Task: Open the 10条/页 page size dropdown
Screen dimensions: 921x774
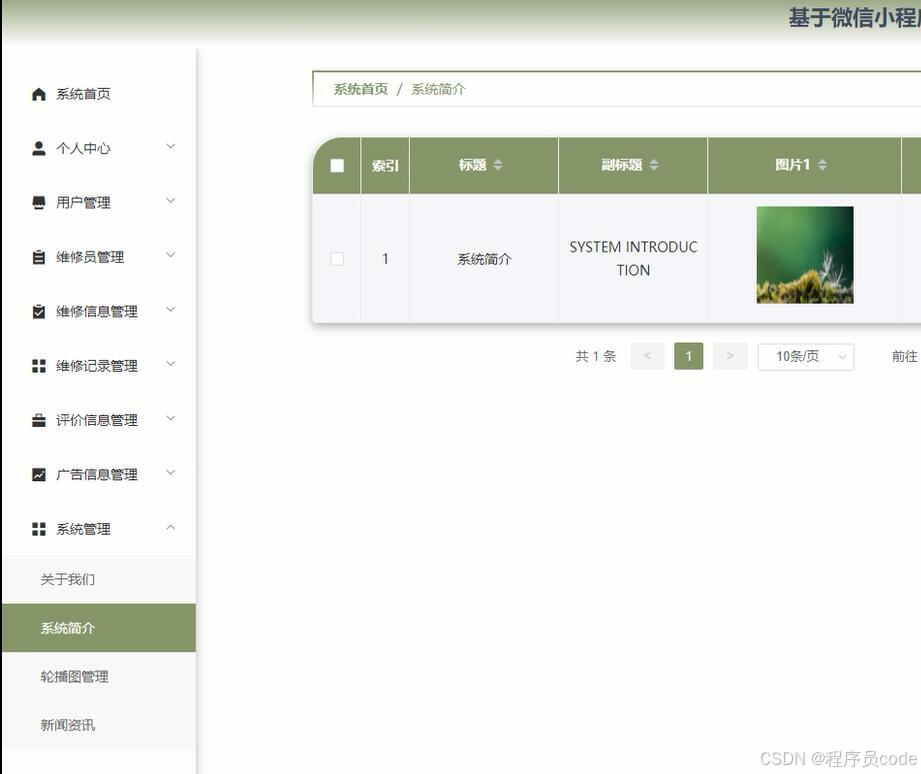Action: 807,356
